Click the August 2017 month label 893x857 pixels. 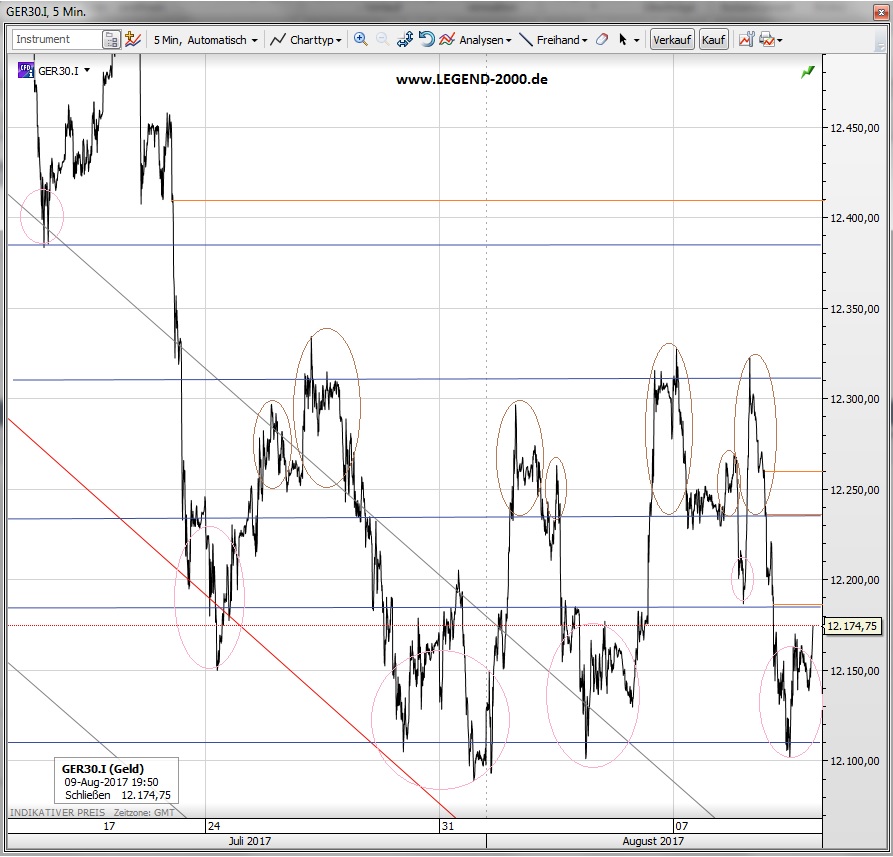pyautogui.click(x=653, y=841)
